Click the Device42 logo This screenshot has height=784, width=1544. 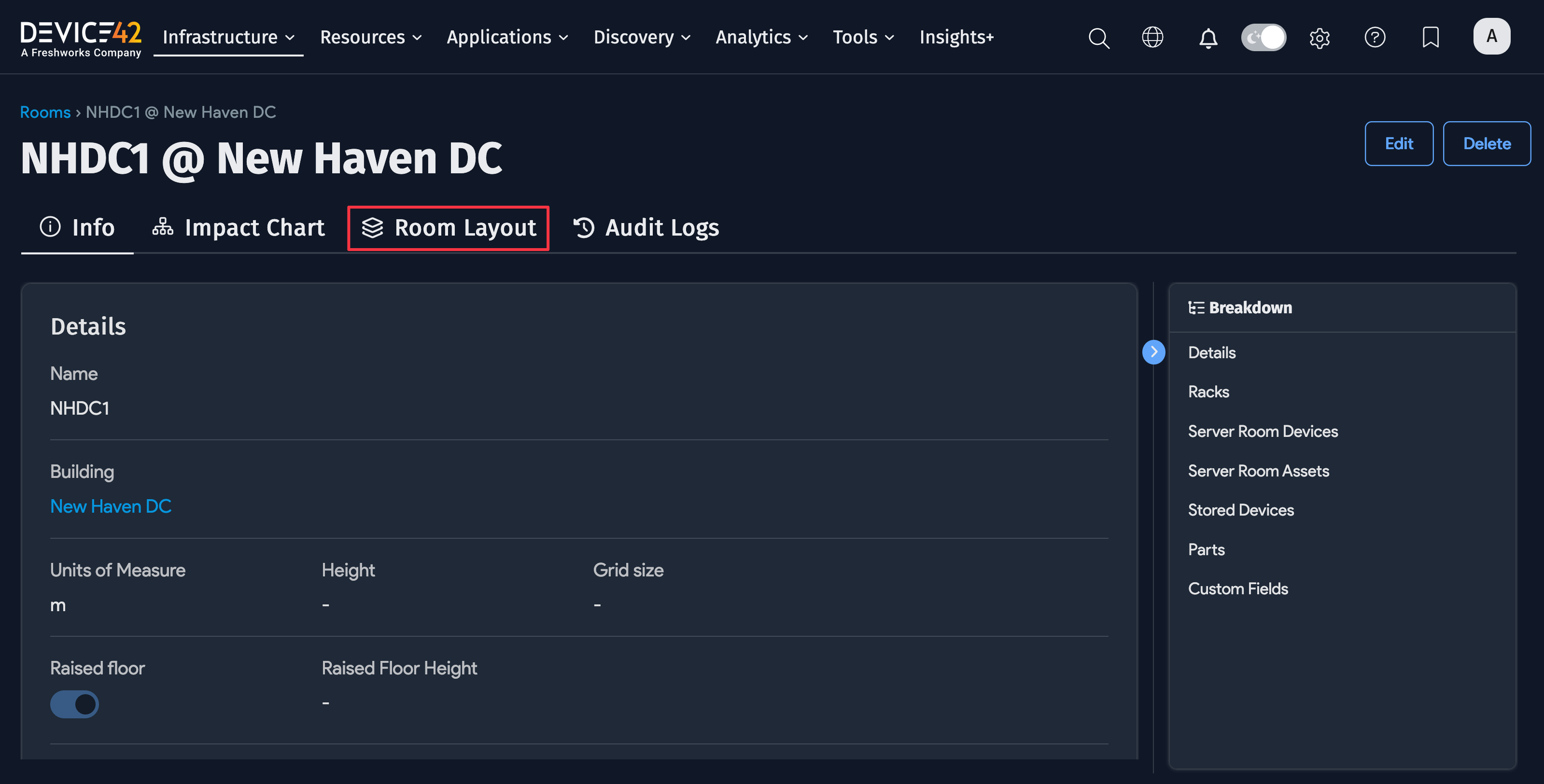tap(80, 36)
